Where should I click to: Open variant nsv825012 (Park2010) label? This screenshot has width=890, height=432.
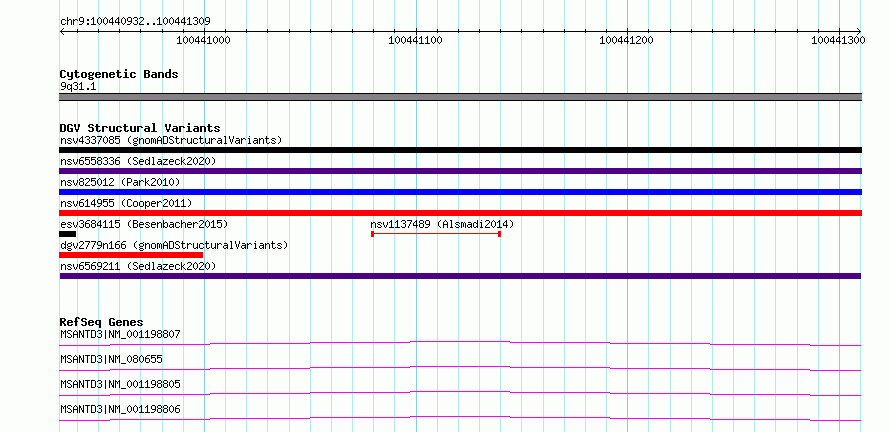tap(120, 182)
